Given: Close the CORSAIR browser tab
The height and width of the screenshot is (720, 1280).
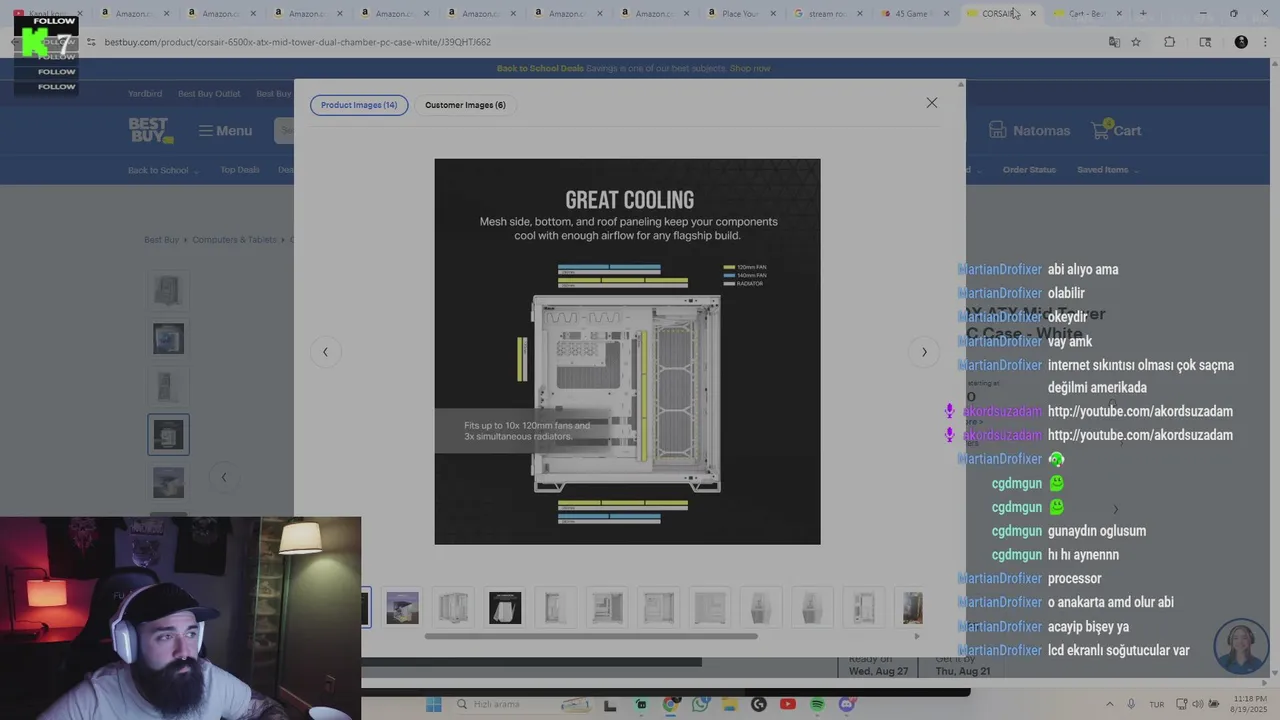Looking at the screenshot, I should click(1032, 14).
